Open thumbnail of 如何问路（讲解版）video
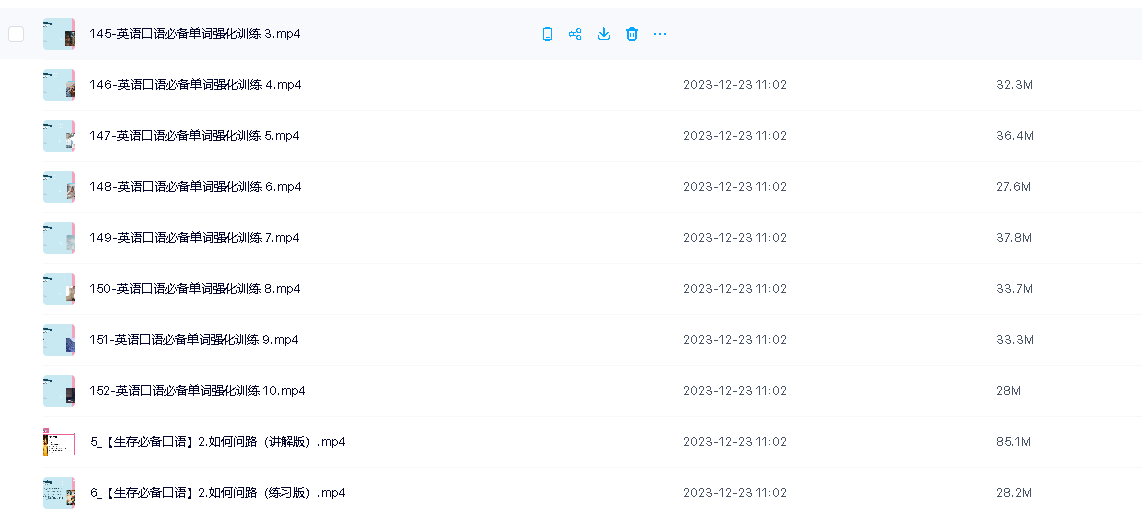 coord(59,442)
